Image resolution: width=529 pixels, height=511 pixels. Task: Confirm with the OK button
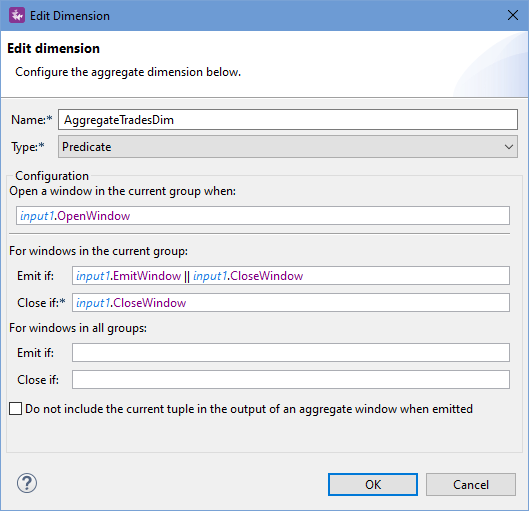coord(373,484)
